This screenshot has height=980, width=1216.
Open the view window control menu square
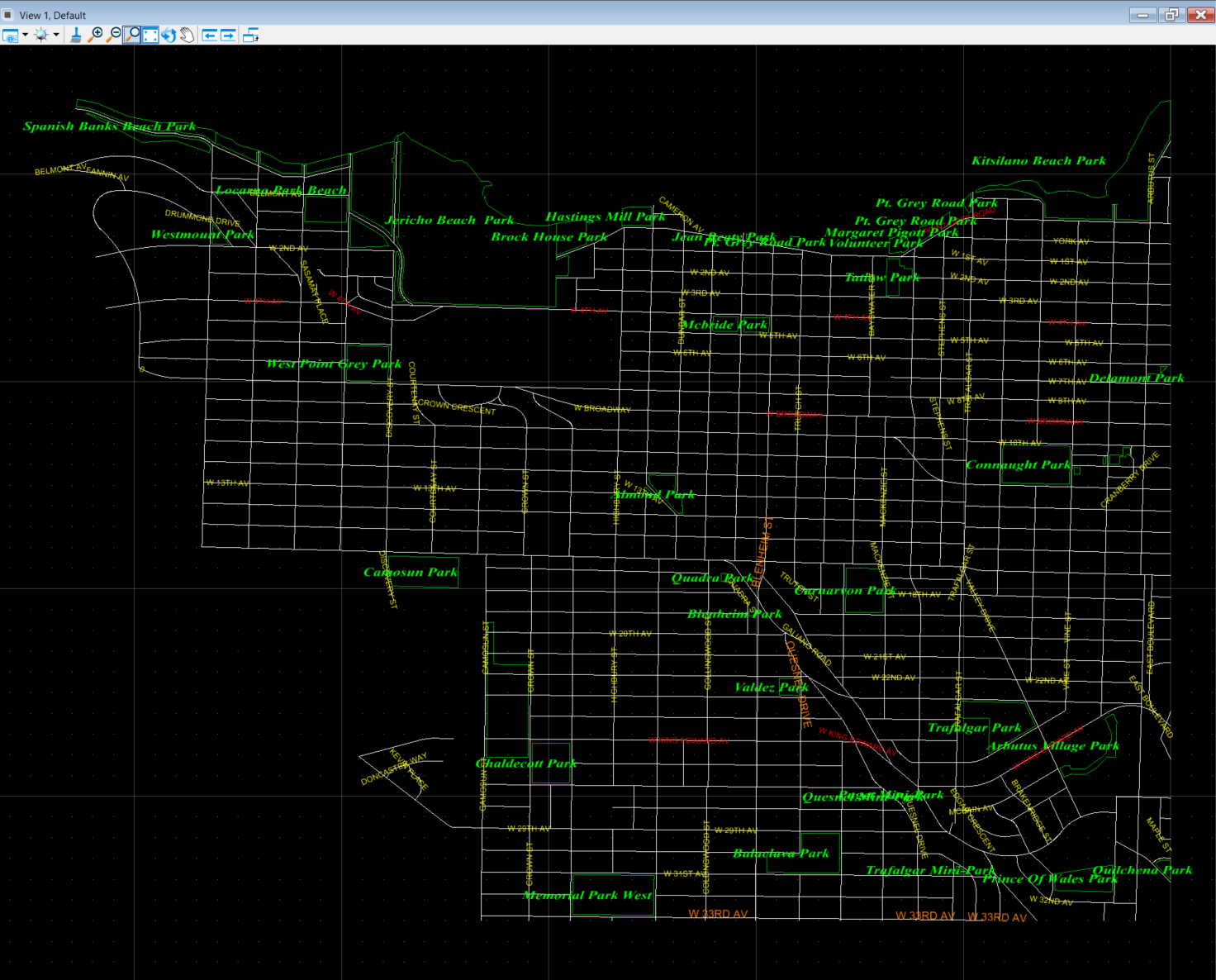pyautogui.click(x=9, y=14)
